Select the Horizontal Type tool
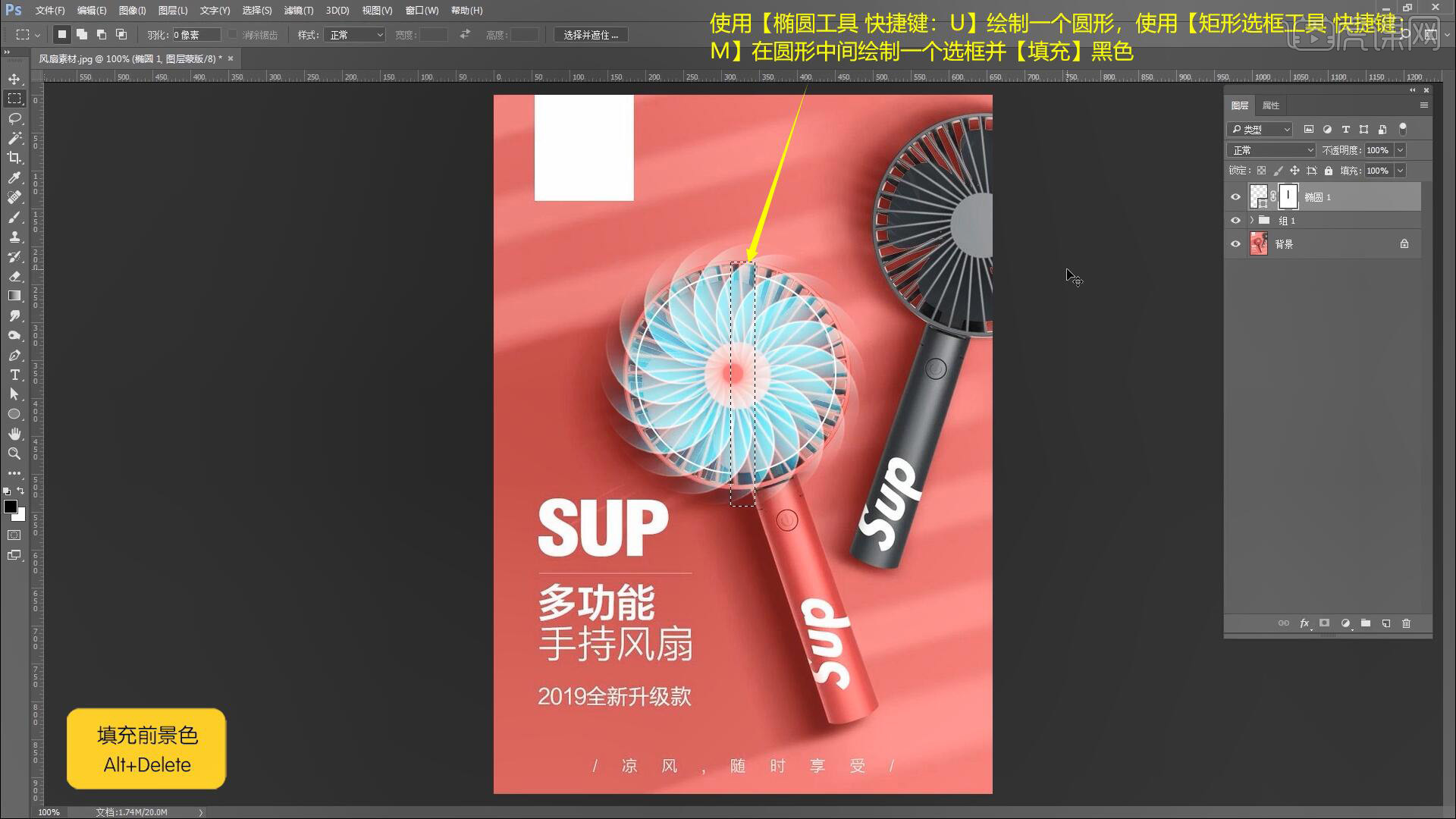 click(14, 375)
